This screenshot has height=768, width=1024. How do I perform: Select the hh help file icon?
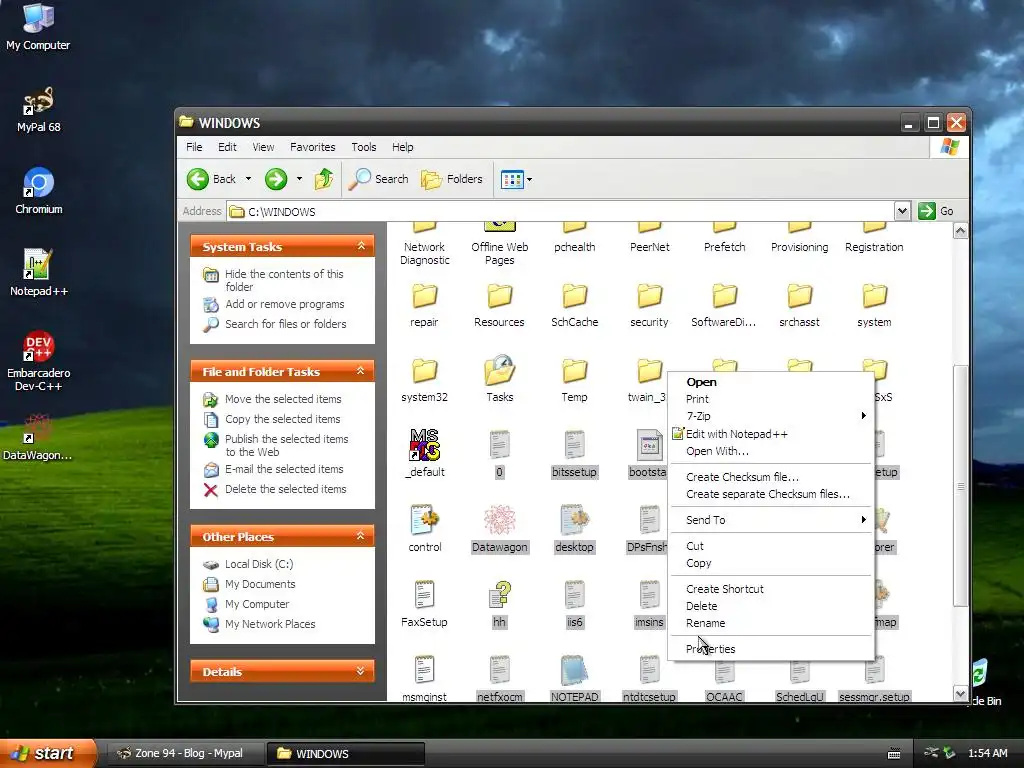(x=500, y=605)
